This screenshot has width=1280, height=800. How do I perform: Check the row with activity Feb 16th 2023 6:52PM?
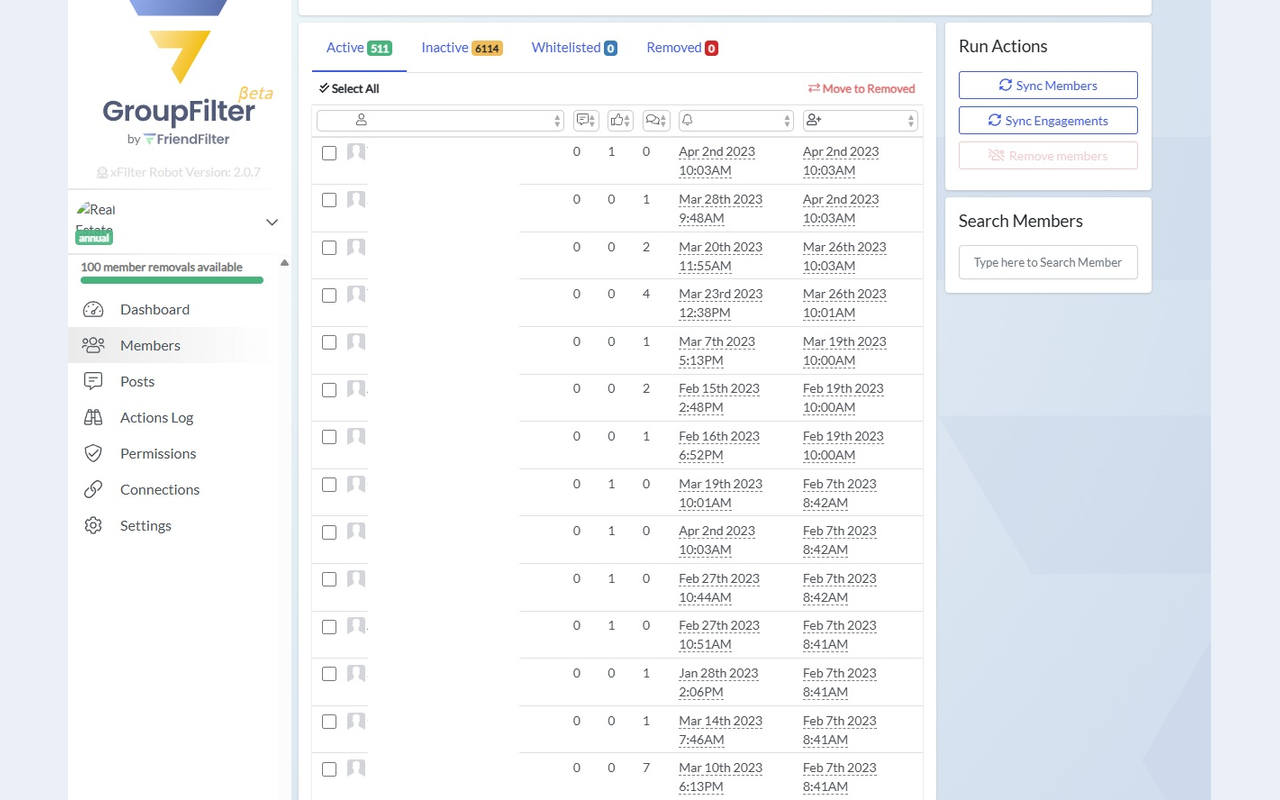329,437
